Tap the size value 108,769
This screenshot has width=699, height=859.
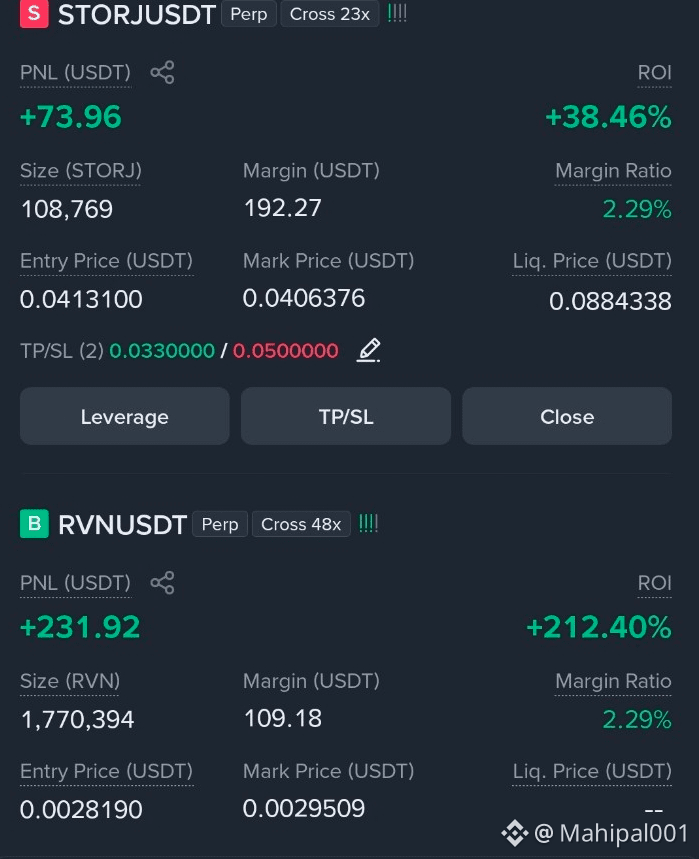67,209
